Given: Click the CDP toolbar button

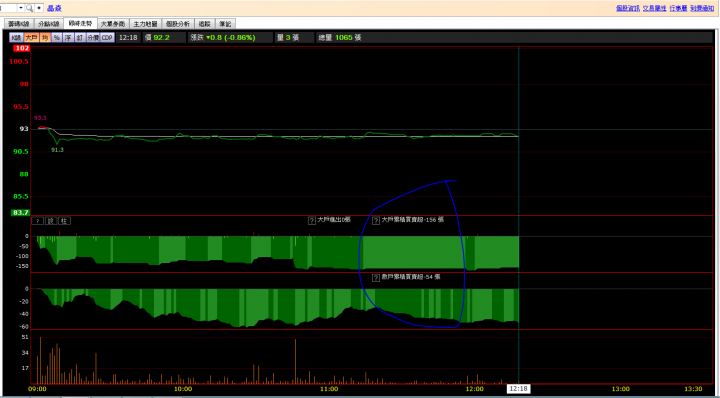Looking at the screenshot, I should [x=107, y=38].
